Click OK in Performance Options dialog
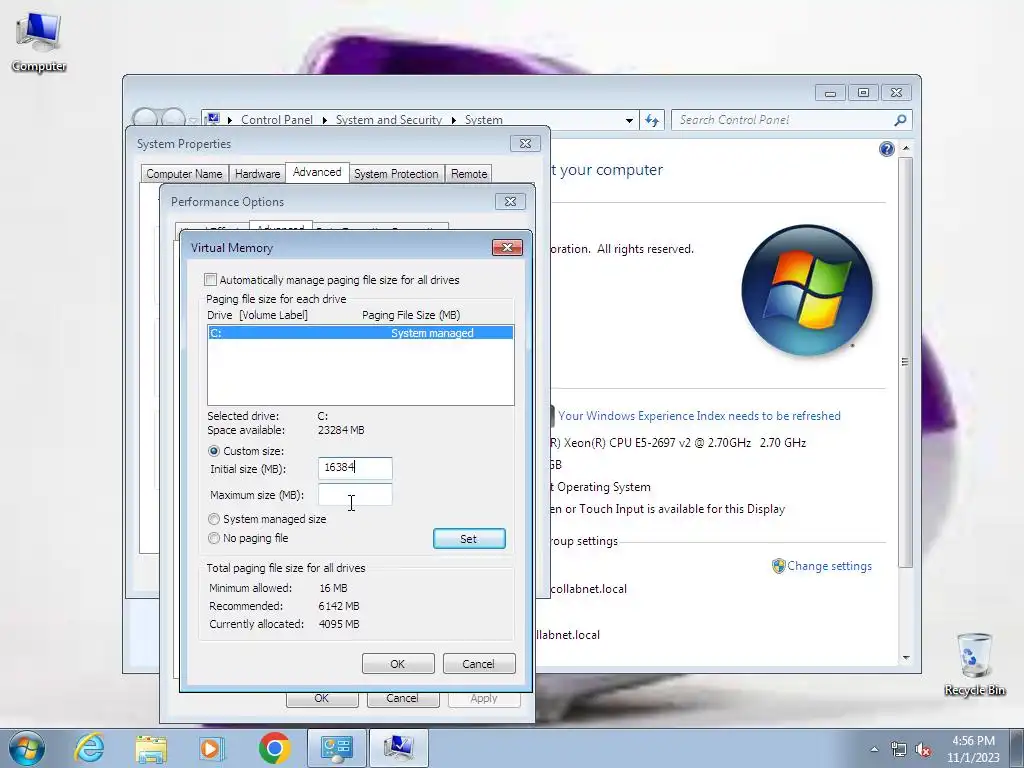Viewport: 1024px width, 768px height. click(x=322, y=699)
